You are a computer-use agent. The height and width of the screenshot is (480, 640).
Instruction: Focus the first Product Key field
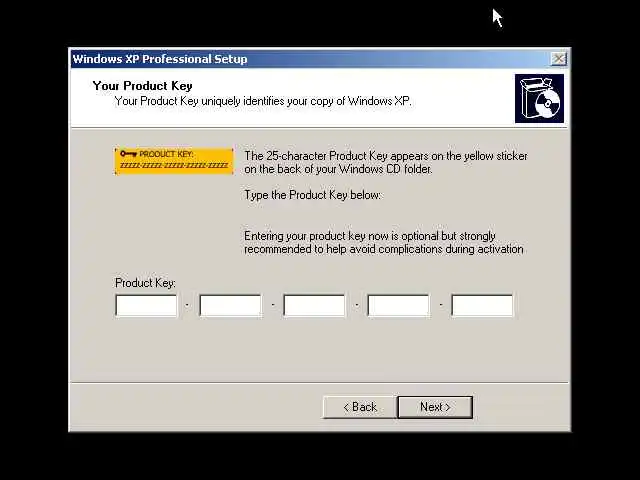[147, 305]
